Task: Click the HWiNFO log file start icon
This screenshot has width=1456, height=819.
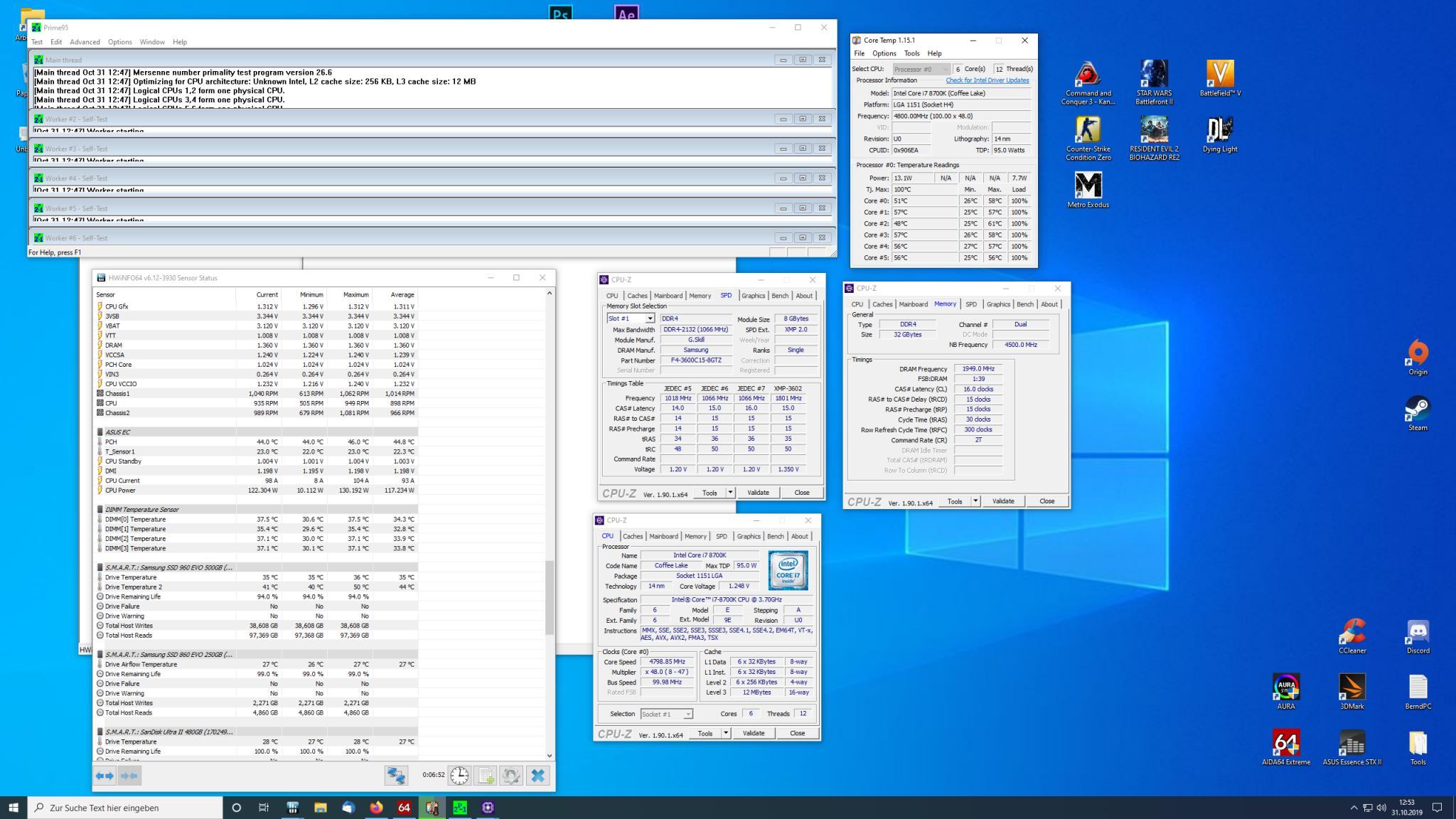Action: [486, 776]
